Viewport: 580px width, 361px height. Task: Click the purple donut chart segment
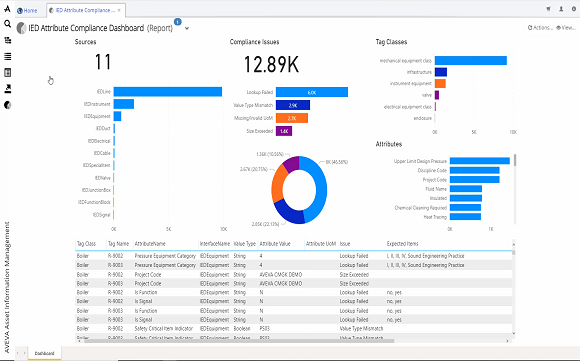tap(292, 163)
